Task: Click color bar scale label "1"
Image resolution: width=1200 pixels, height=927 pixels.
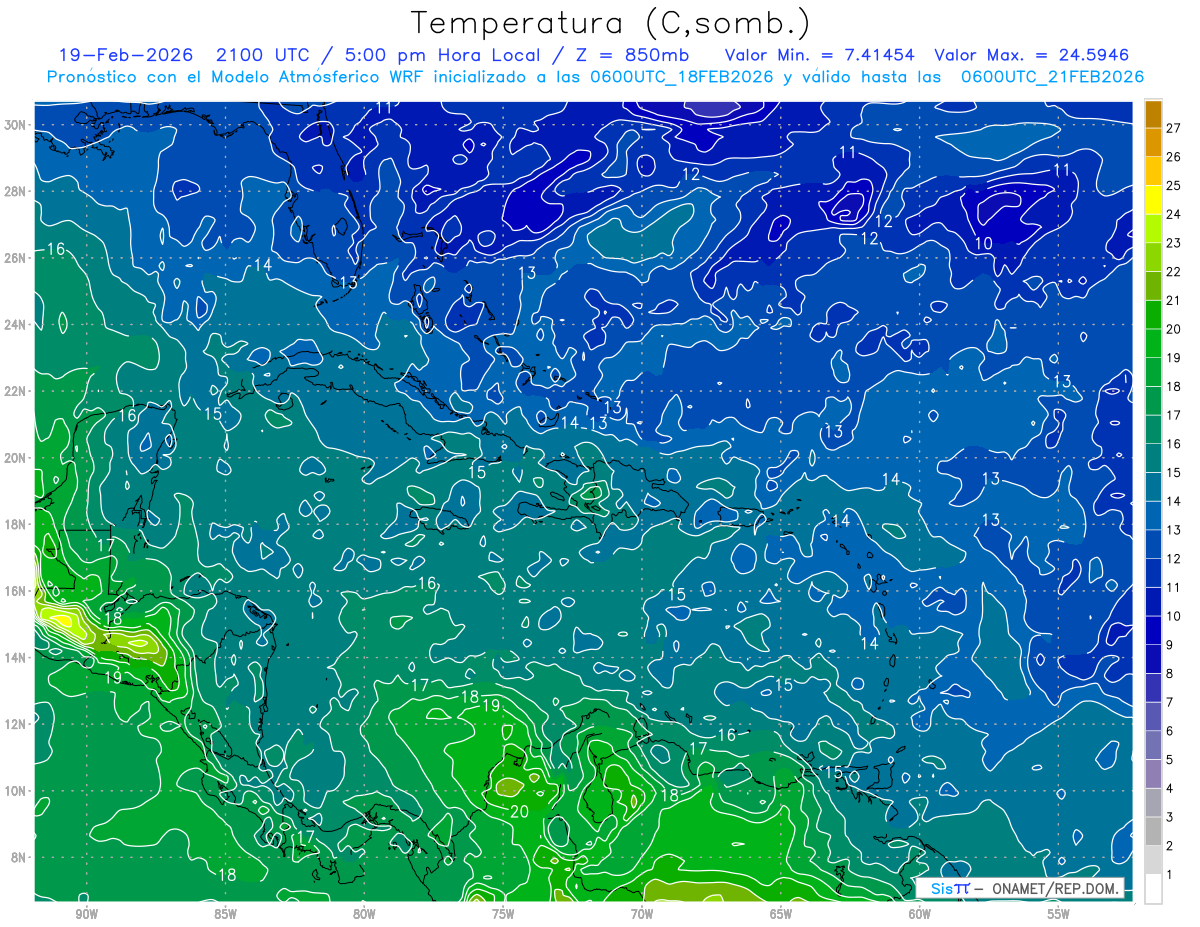Action: [1170, 875]
